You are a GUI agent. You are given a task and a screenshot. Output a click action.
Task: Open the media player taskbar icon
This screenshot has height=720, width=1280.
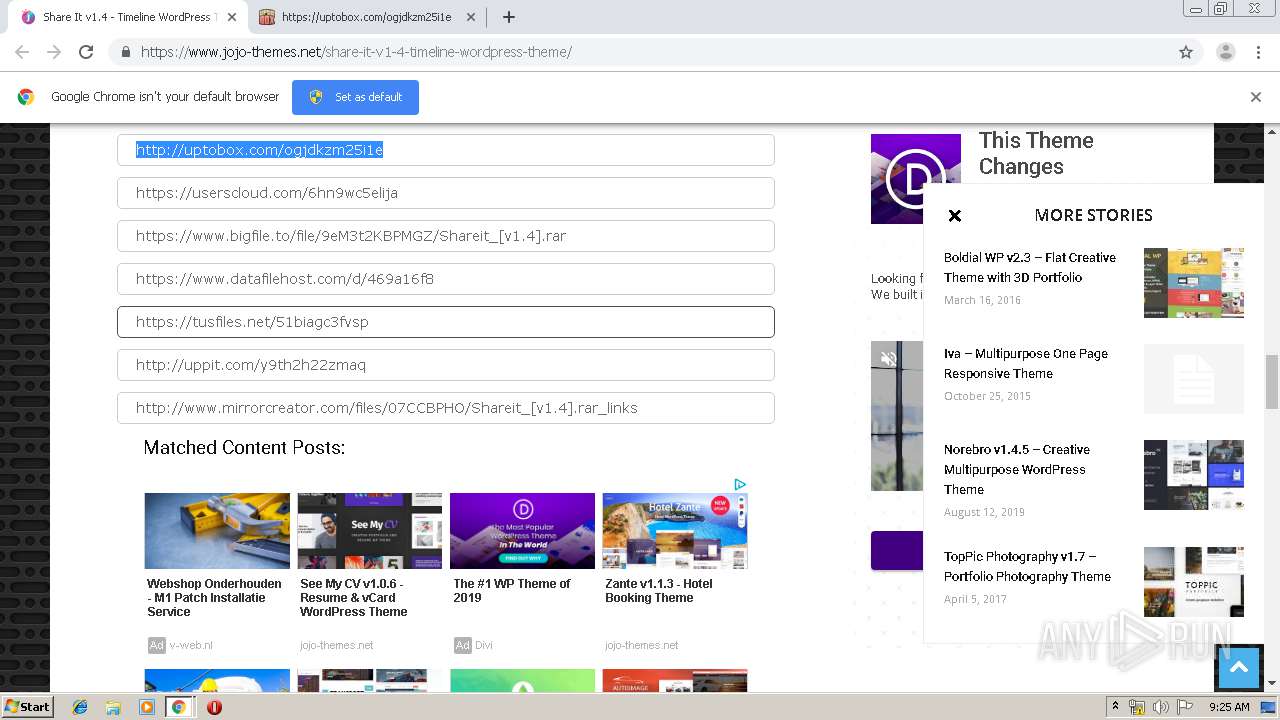pyautogui.click(x=146, y=707)
